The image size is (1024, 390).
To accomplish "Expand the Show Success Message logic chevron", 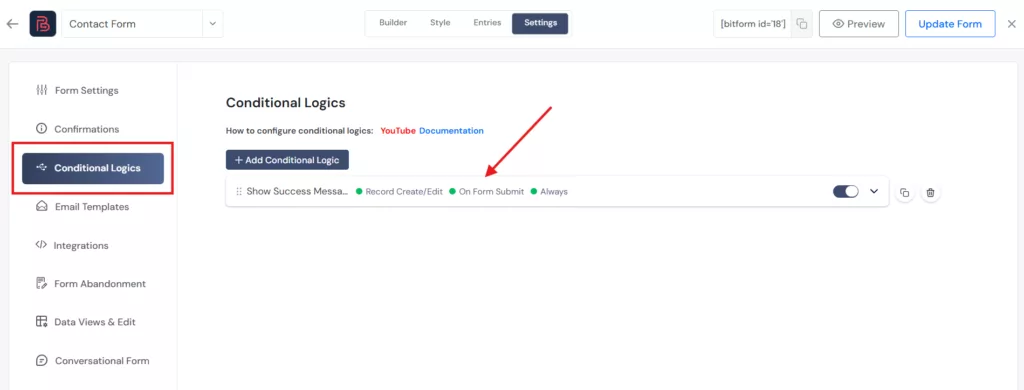I will pos(874,191).
